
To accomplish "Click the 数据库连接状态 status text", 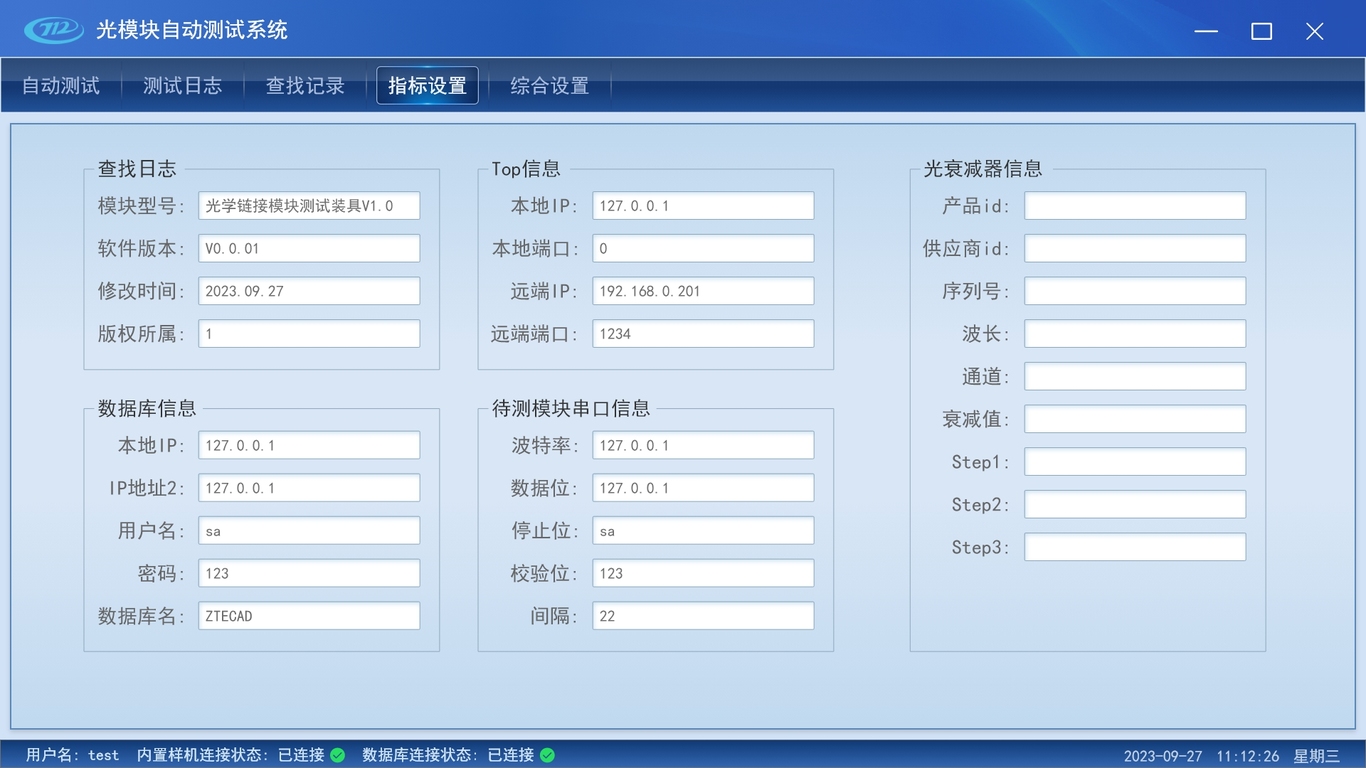I will click(x=448, y=755).
